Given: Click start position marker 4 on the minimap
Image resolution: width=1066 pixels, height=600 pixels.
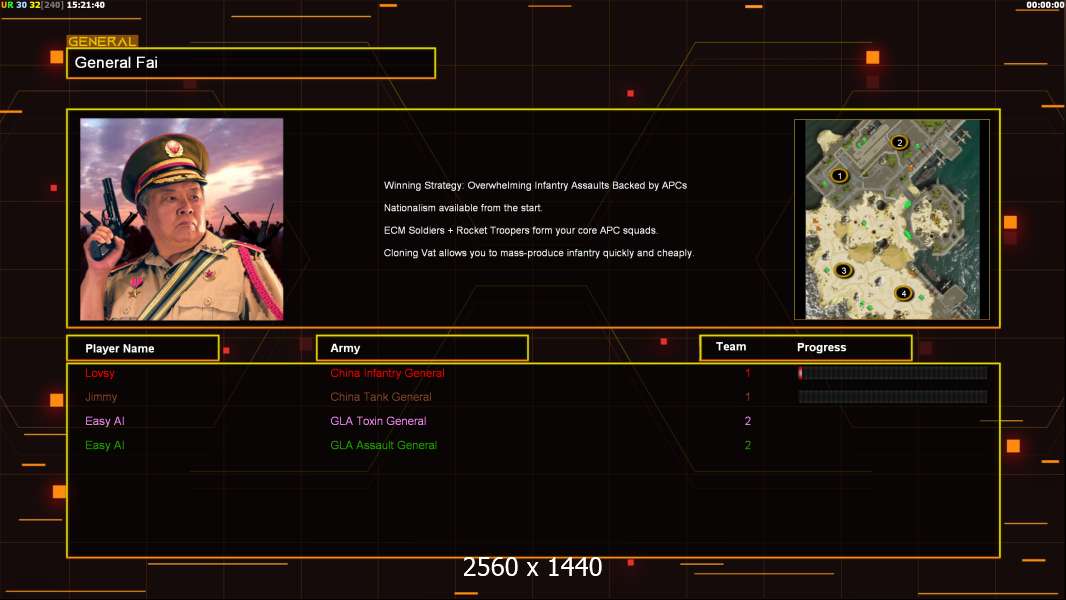Looking at the screenshot, I should click(904, 294).
